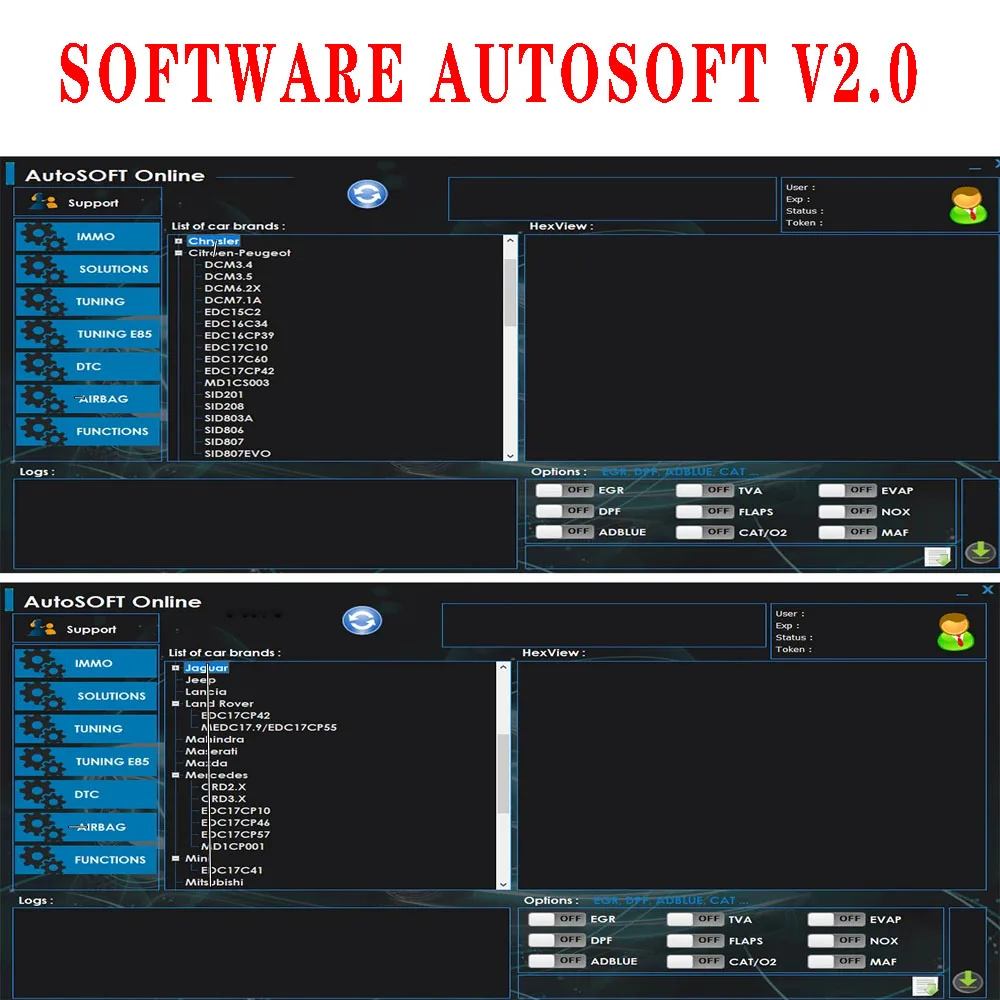
Task: Toggle the FLAPS switch in the upper window
Action: (x=705, y=511)
